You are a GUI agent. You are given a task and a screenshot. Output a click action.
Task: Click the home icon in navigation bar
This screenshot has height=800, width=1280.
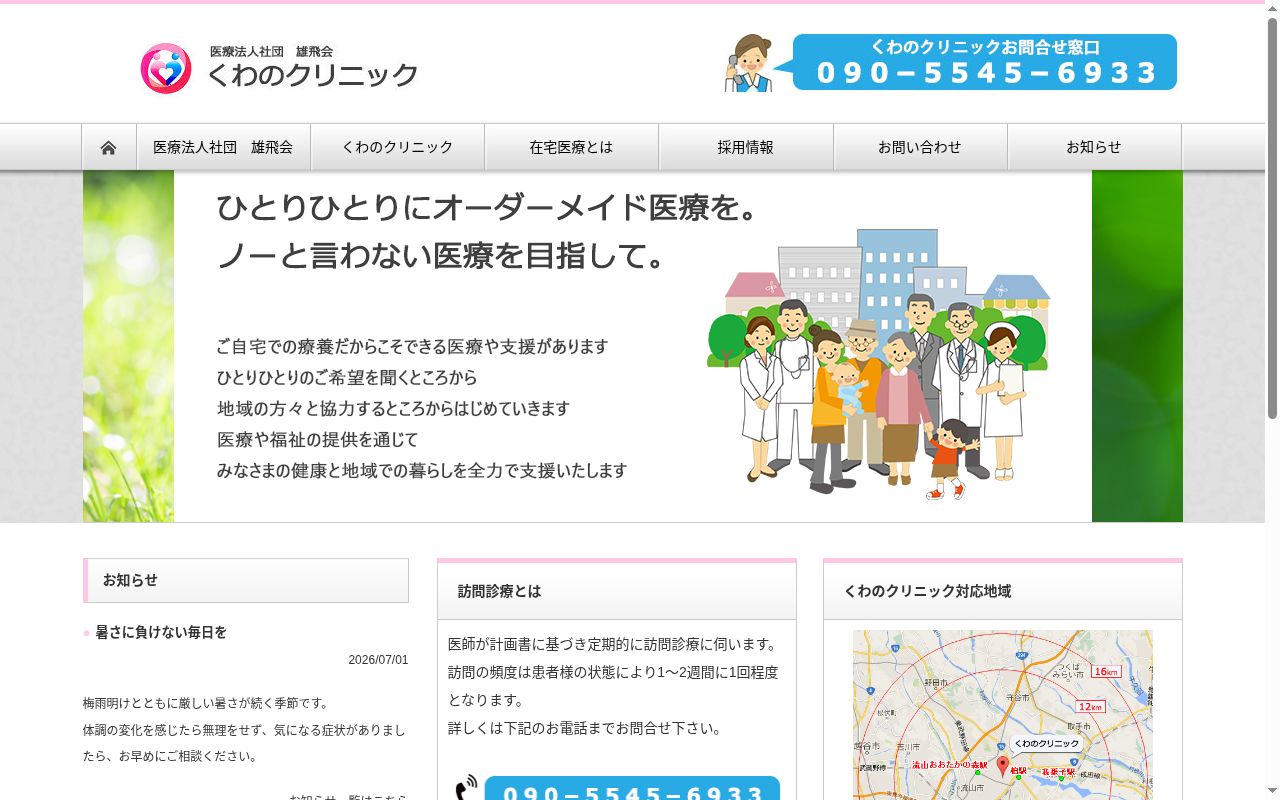(108, 147)
